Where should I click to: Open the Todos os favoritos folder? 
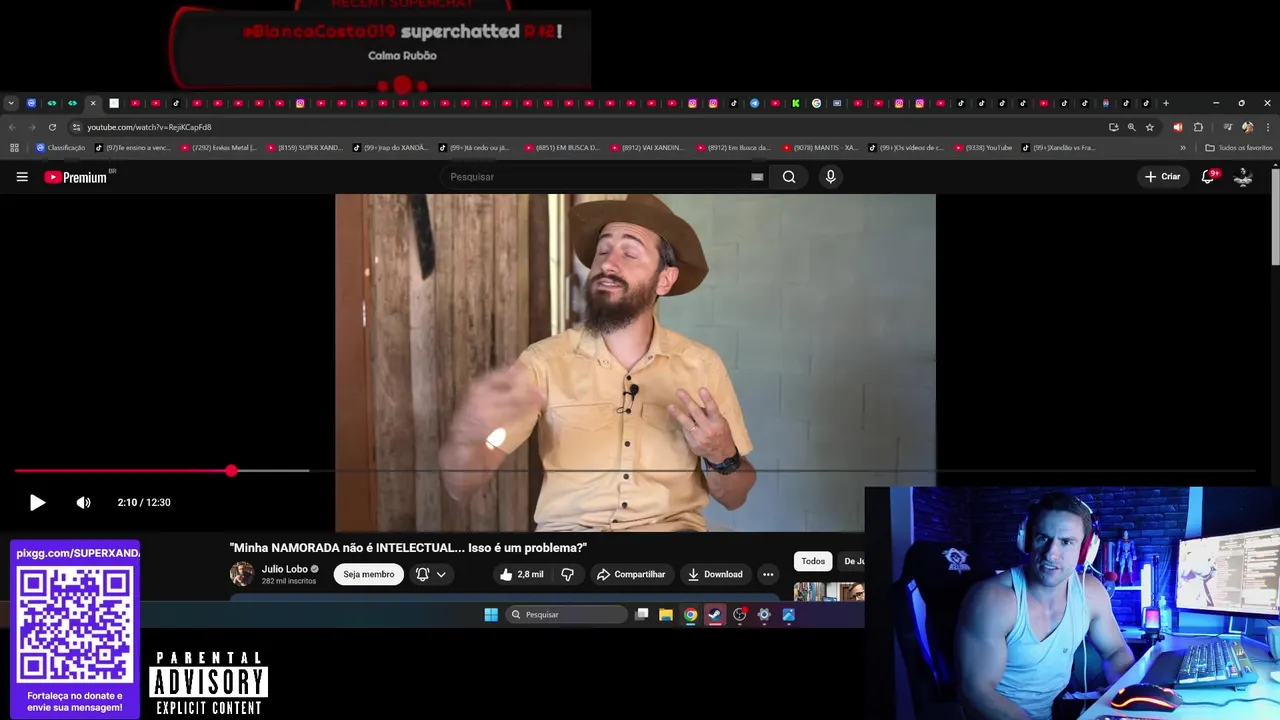1239,148
